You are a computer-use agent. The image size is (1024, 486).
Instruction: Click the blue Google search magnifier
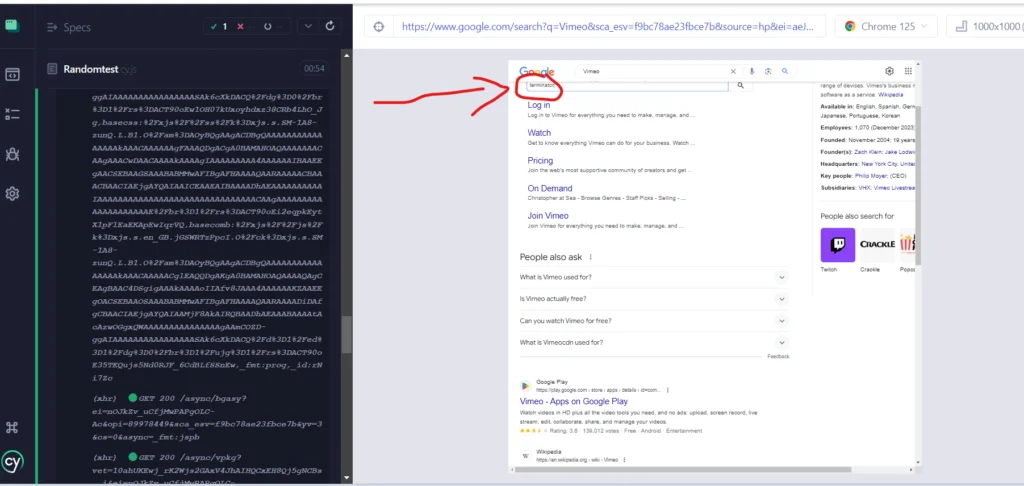(785, 71)
